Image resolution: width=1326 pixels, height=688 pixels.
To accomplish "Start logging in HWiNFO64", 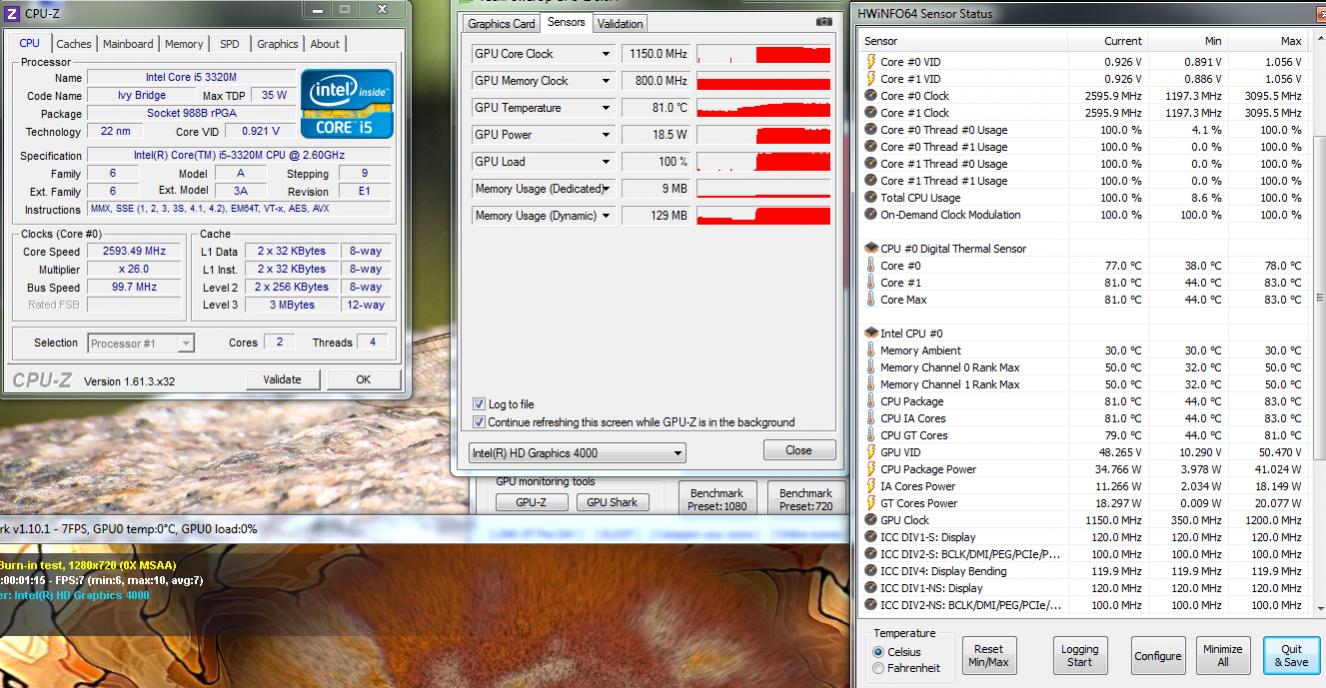I will point(1079,656).
